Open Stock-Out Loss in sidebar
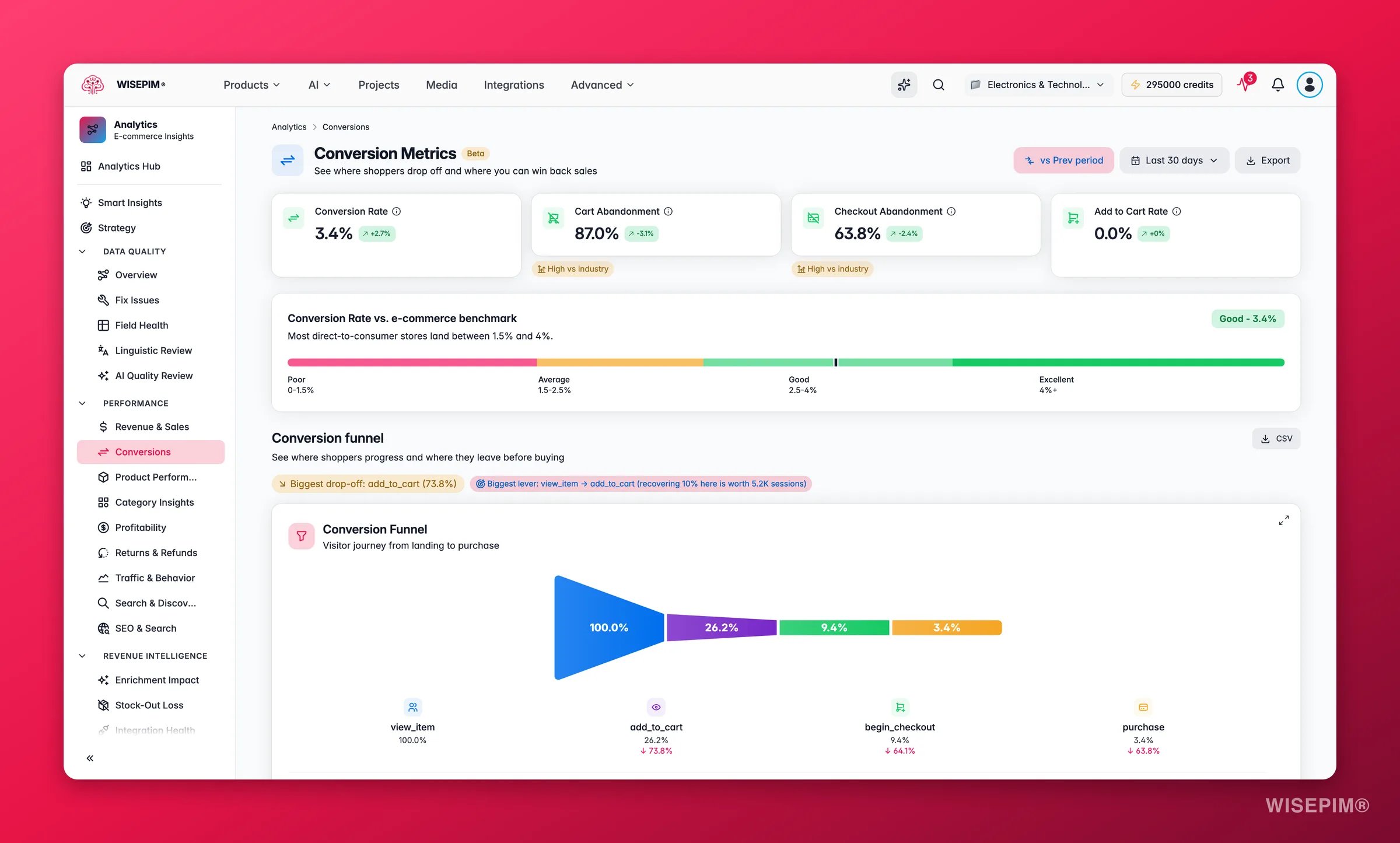This screenshot has height=843, width=1400. click(x=150, y=705)
